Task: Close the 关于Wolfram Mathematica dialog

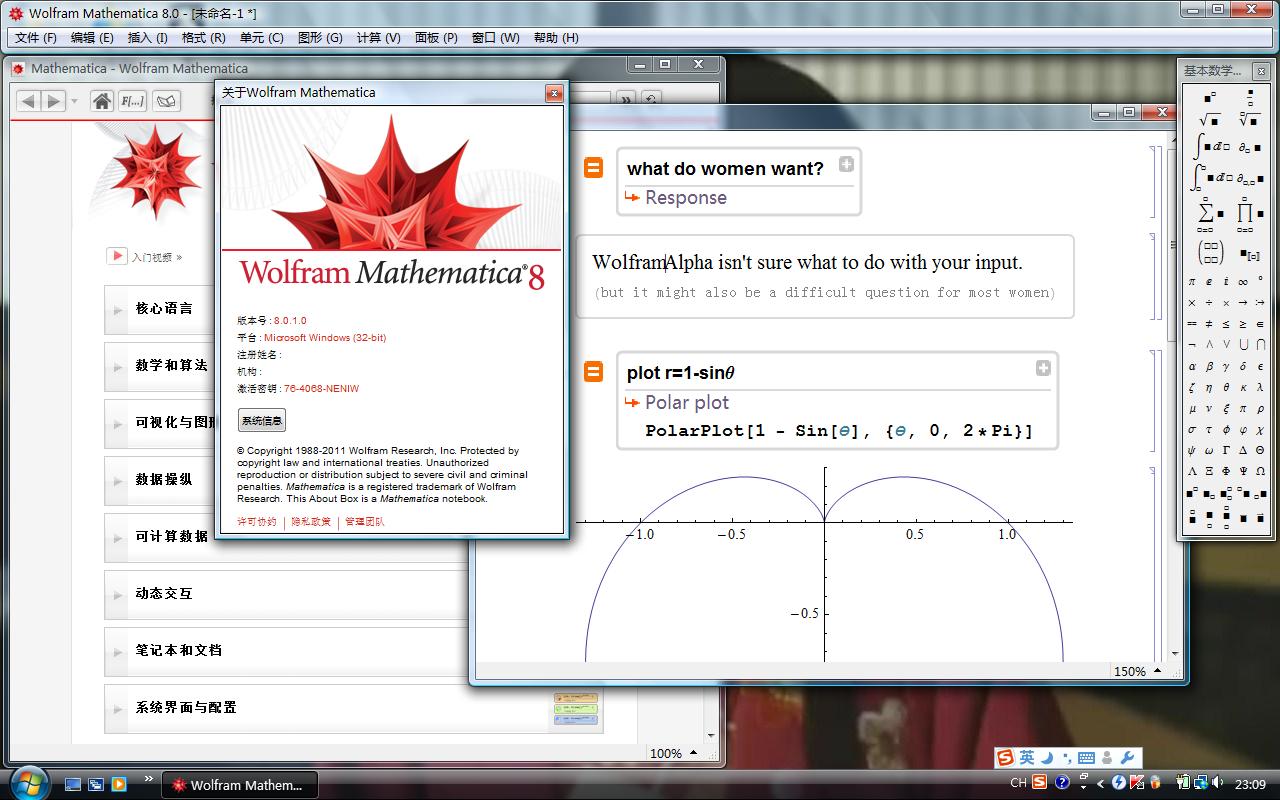Action: pos(554,93)
